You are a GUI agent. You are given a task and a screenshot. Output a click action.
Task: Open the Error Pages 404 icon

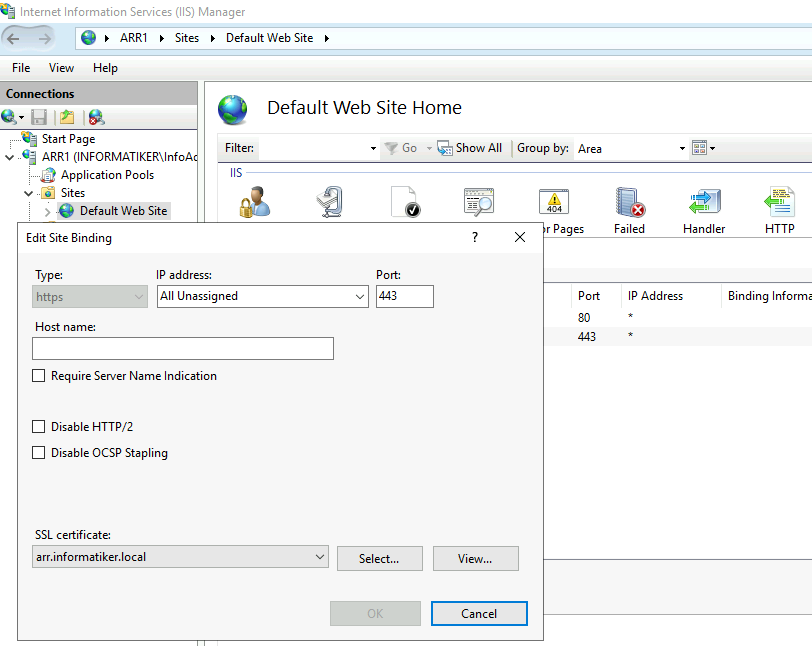(x=554, y=202)
